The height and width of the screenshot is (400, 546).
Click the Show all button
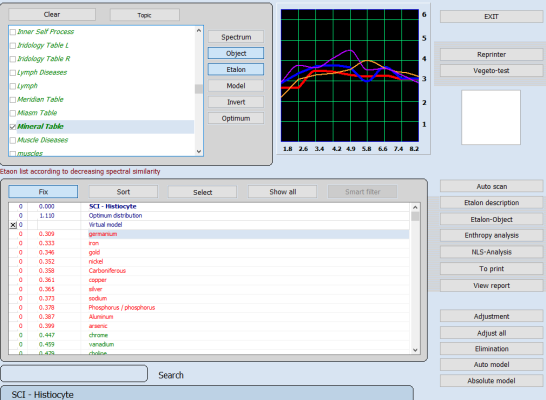pos(282,191)
